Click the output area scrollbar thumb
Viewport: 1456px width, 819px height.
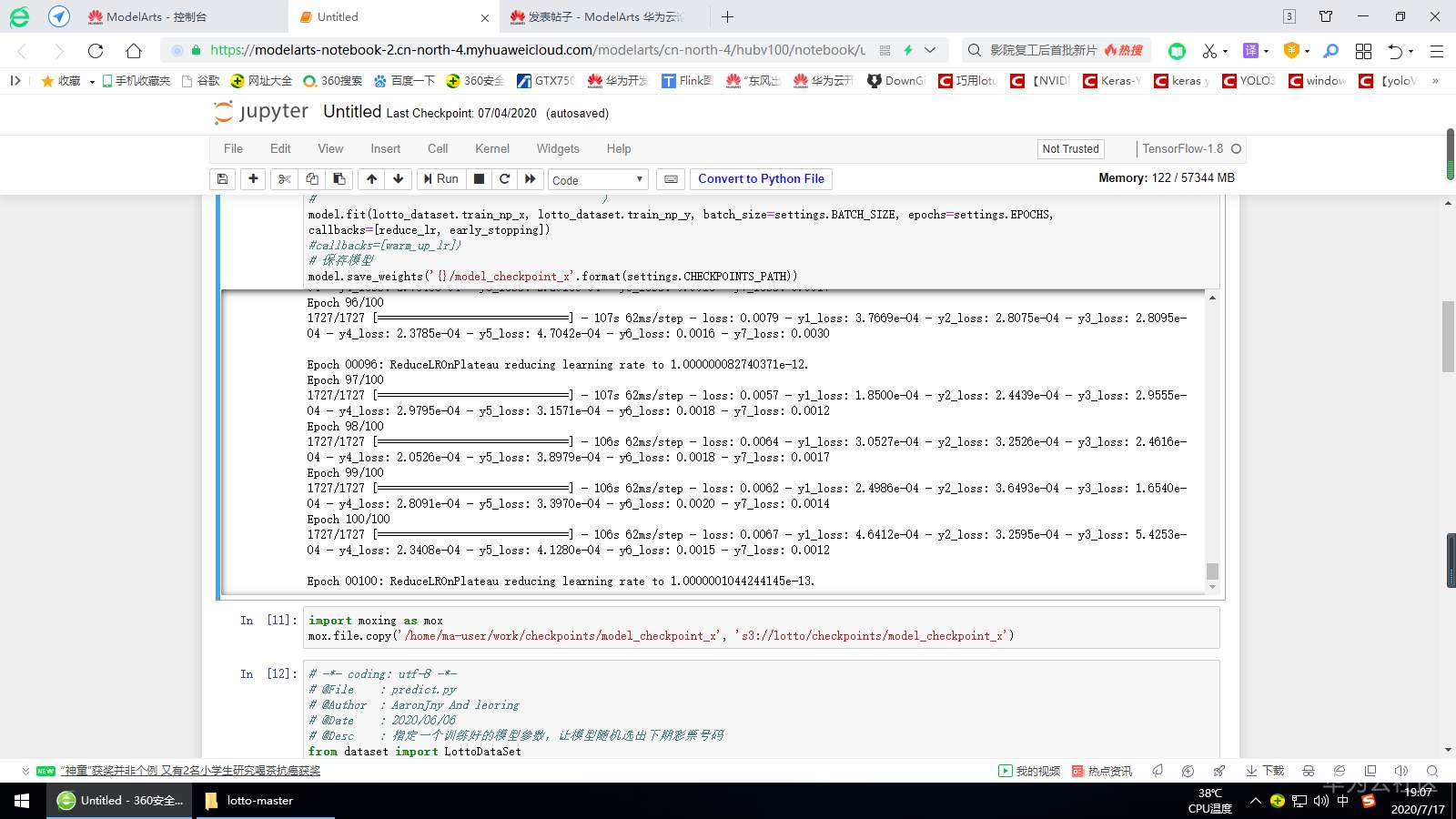tap(1212, 571)
